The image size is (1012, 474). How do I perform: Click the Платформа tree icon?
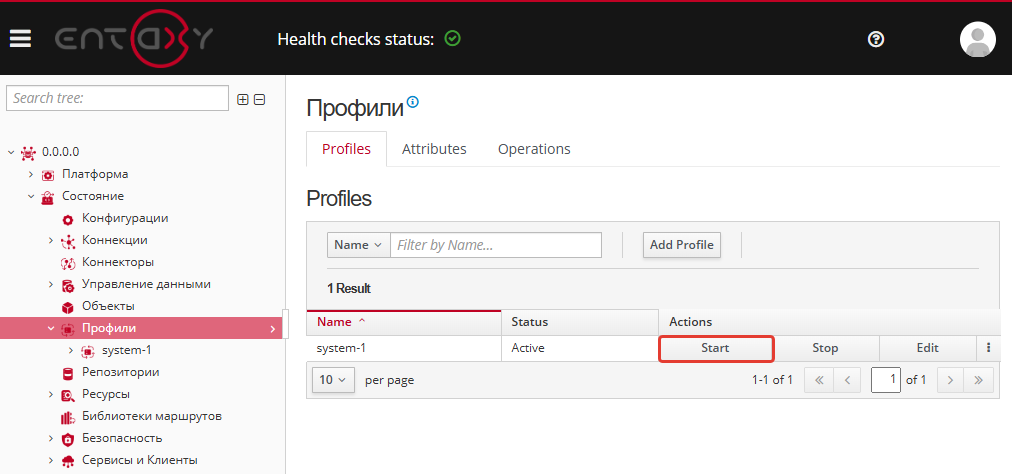pyautogui.click(x=48, y=175)
